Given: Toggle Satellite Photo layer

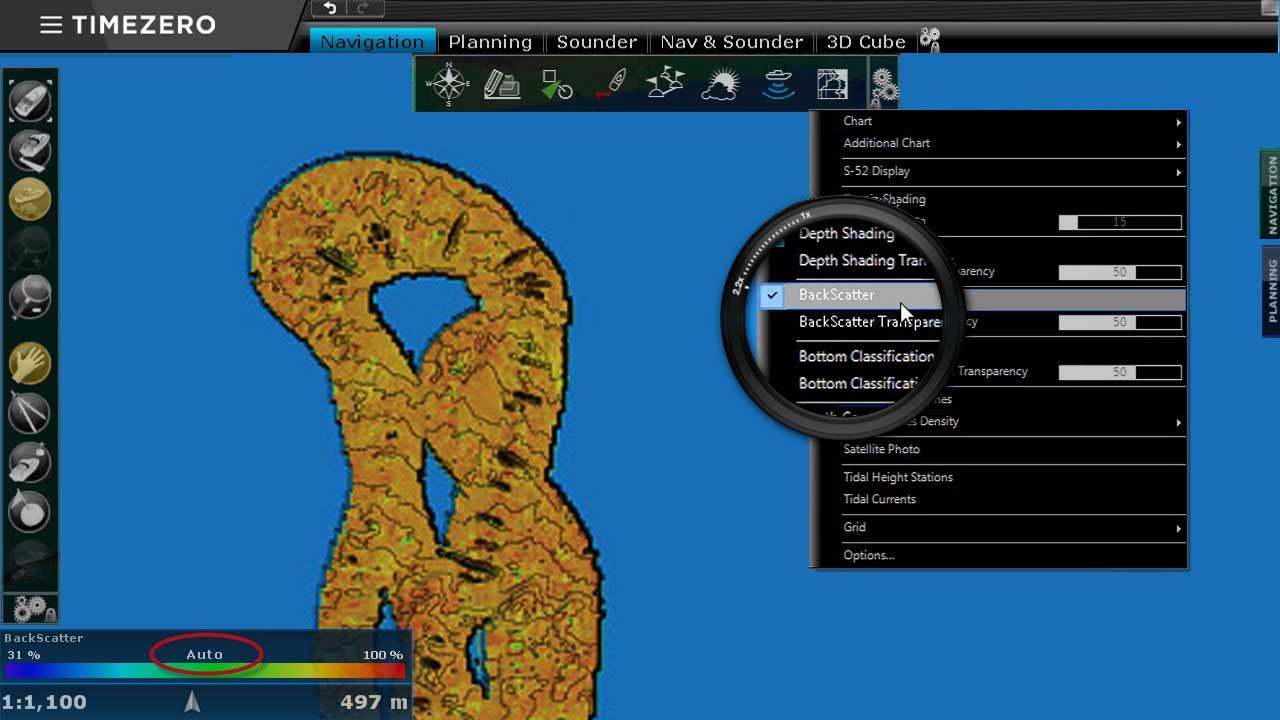Looking at the screenshot, I should tap(881, 449).
